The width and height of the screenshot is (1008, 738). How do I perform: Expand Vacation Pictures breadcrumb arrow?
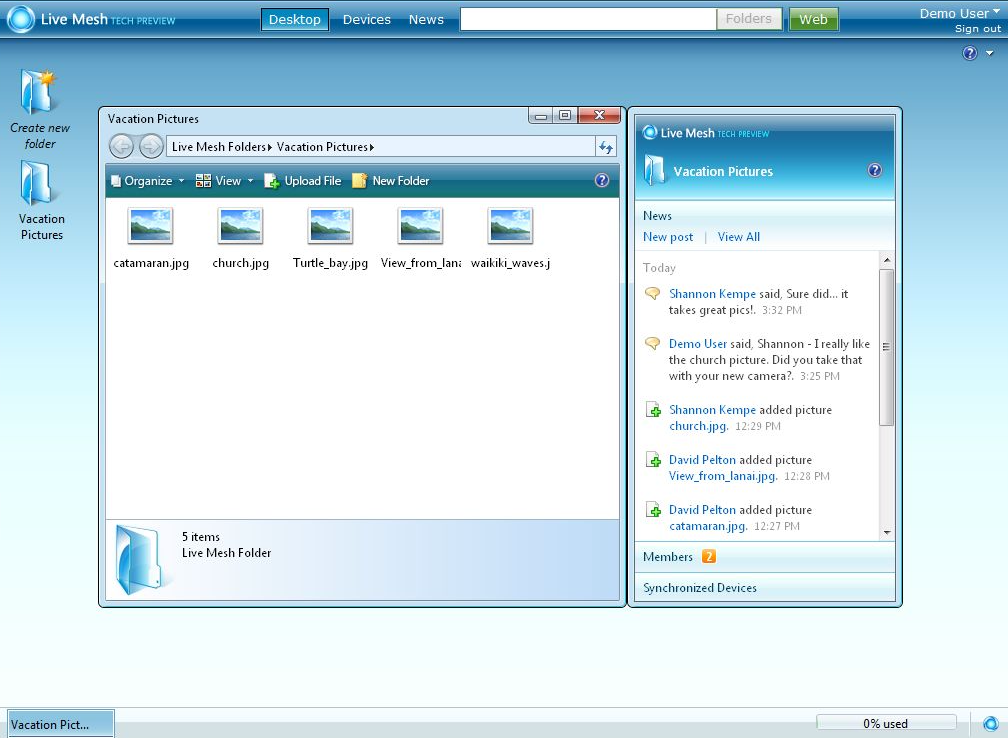pyautogui.click(x=372, y=147)
